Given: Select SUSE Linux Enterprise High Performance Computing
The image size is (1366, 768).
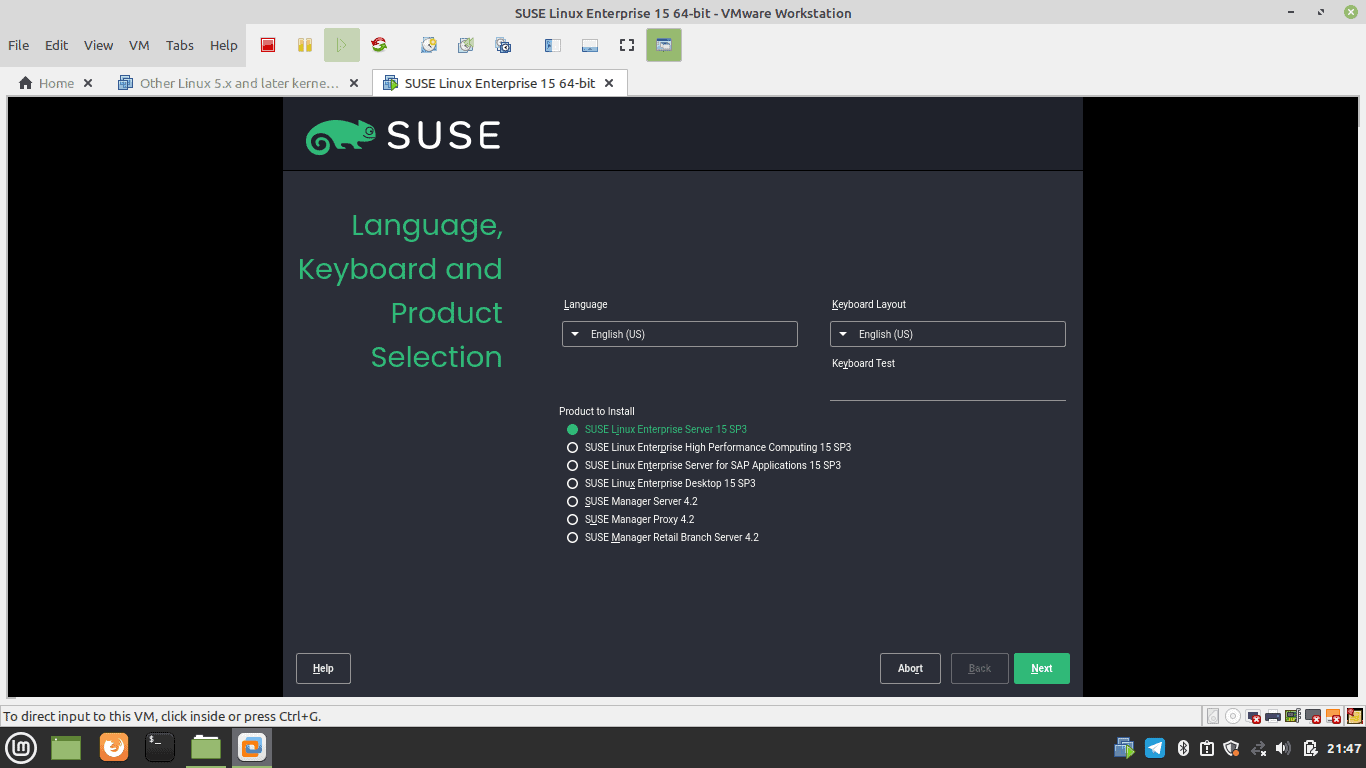Looking at the screenshot, I should (709, 447).
